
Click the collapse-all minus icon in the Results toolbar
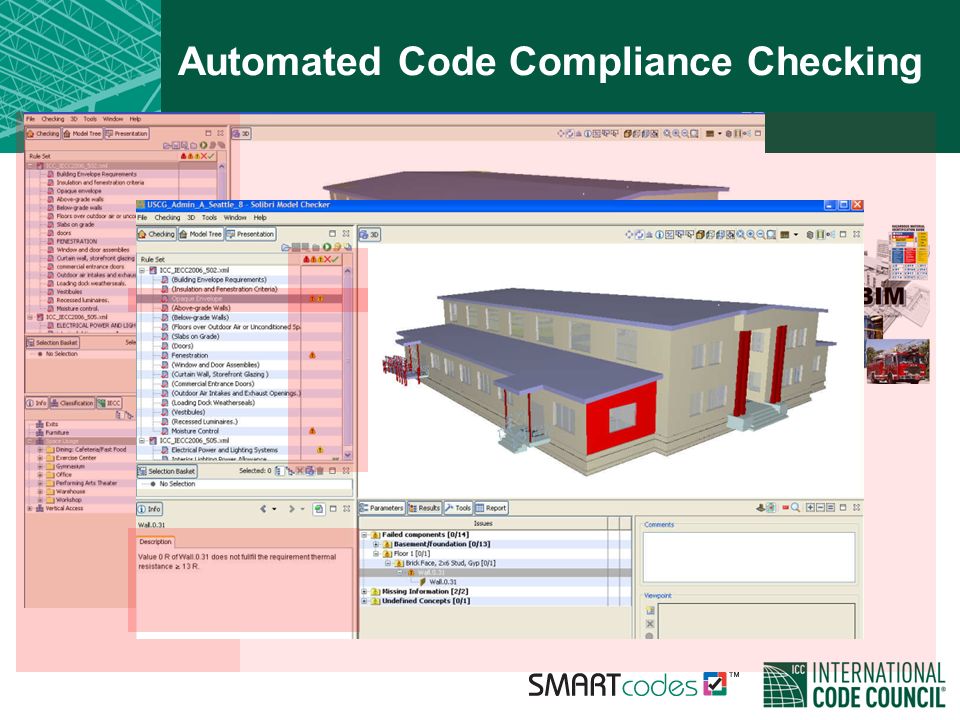tap(820, 508)
